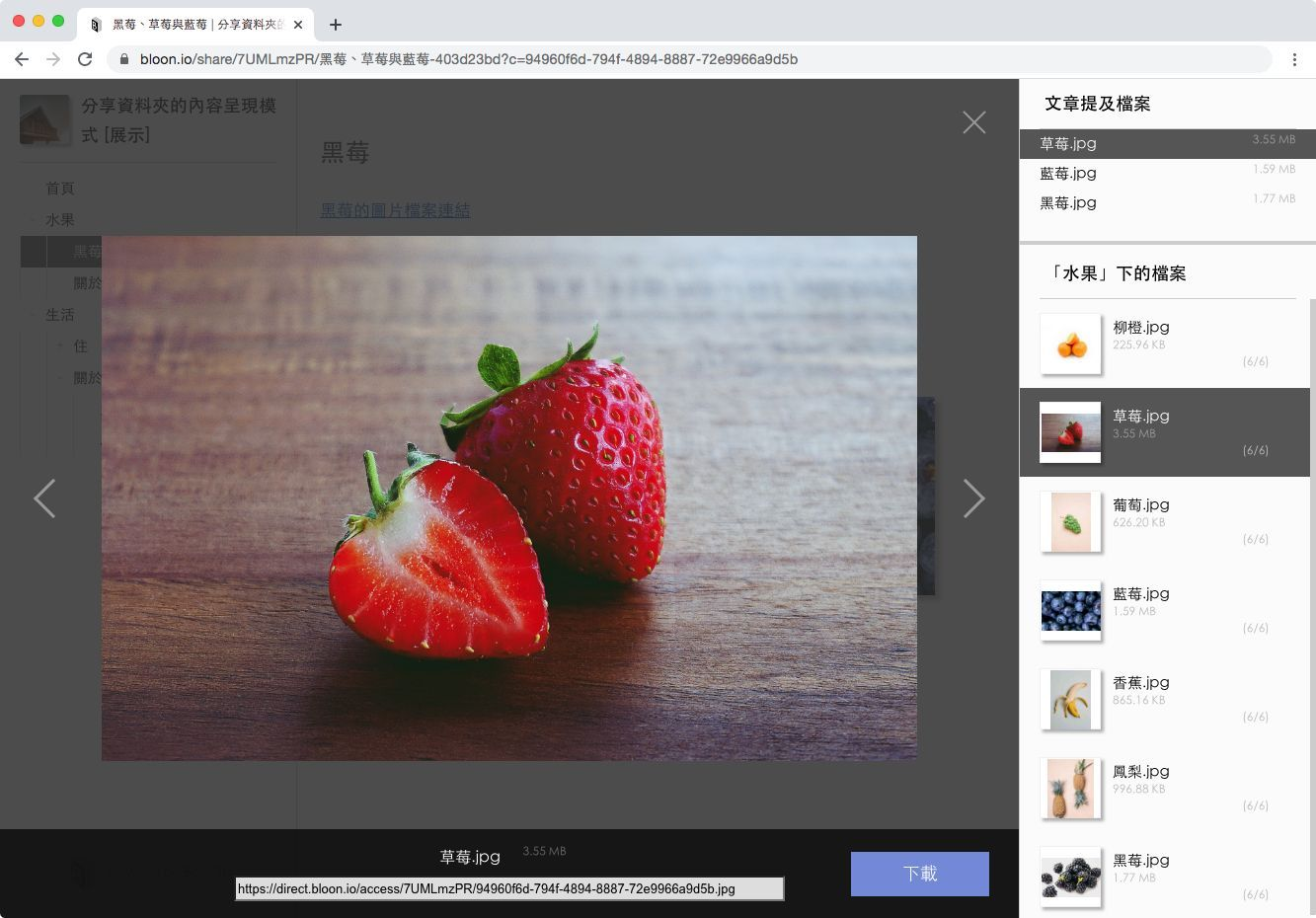
Task: Open a new browser tab
Action: click(336, 25)
